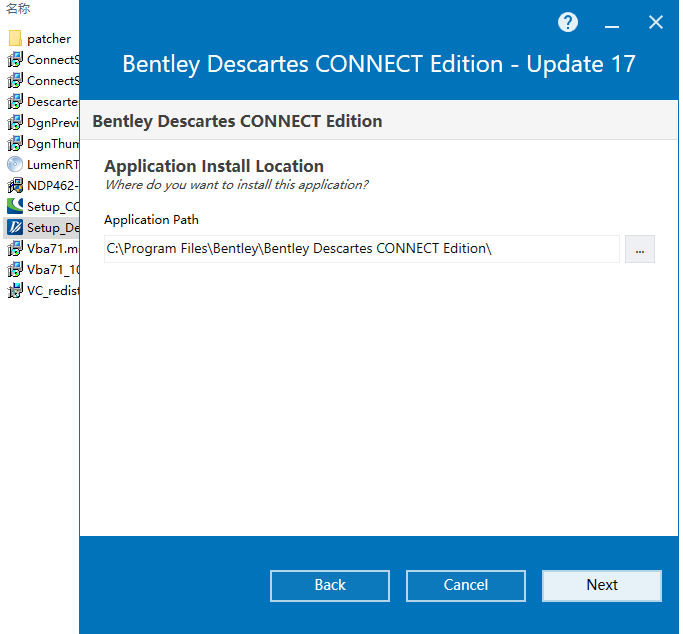
Task: Click the Setup_De file name text
Action: (x=53, y=228)
